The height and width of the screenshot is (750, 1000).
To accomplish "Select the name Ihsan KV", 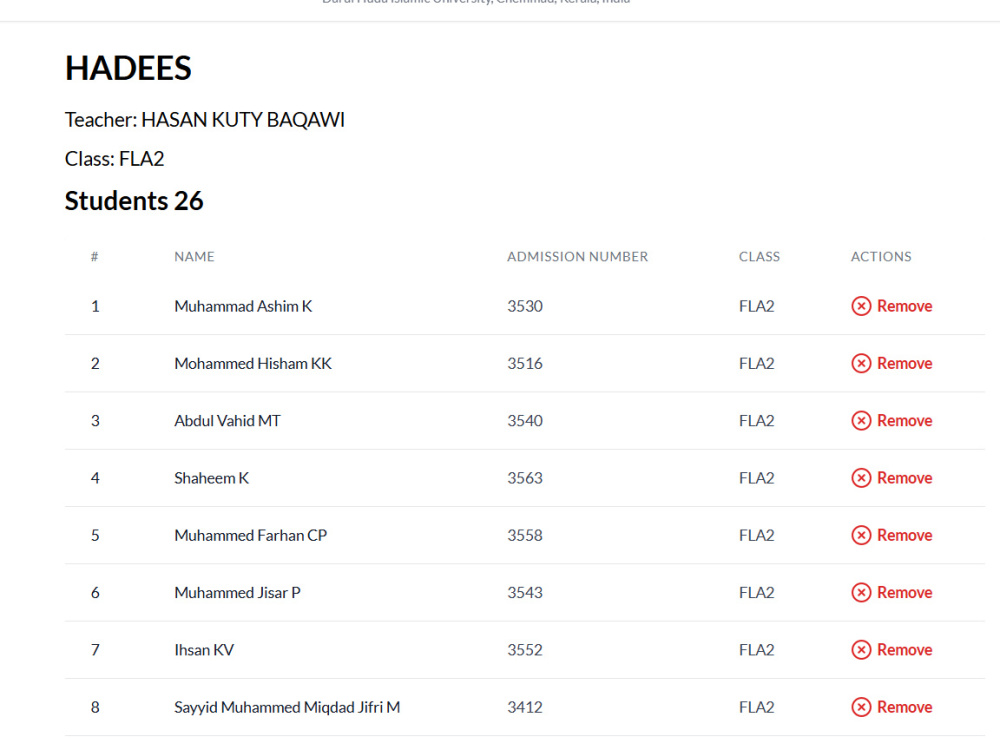I will 204,650.
